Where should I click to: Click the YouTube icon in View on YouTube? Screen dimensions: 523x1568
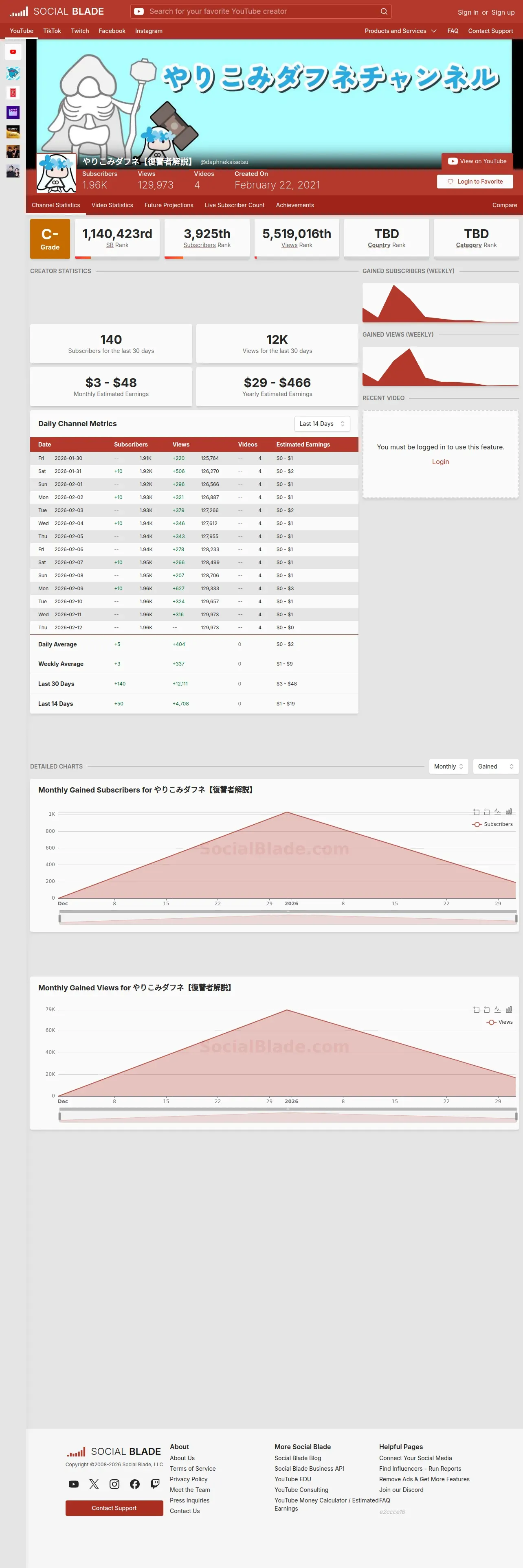[453, 161]
